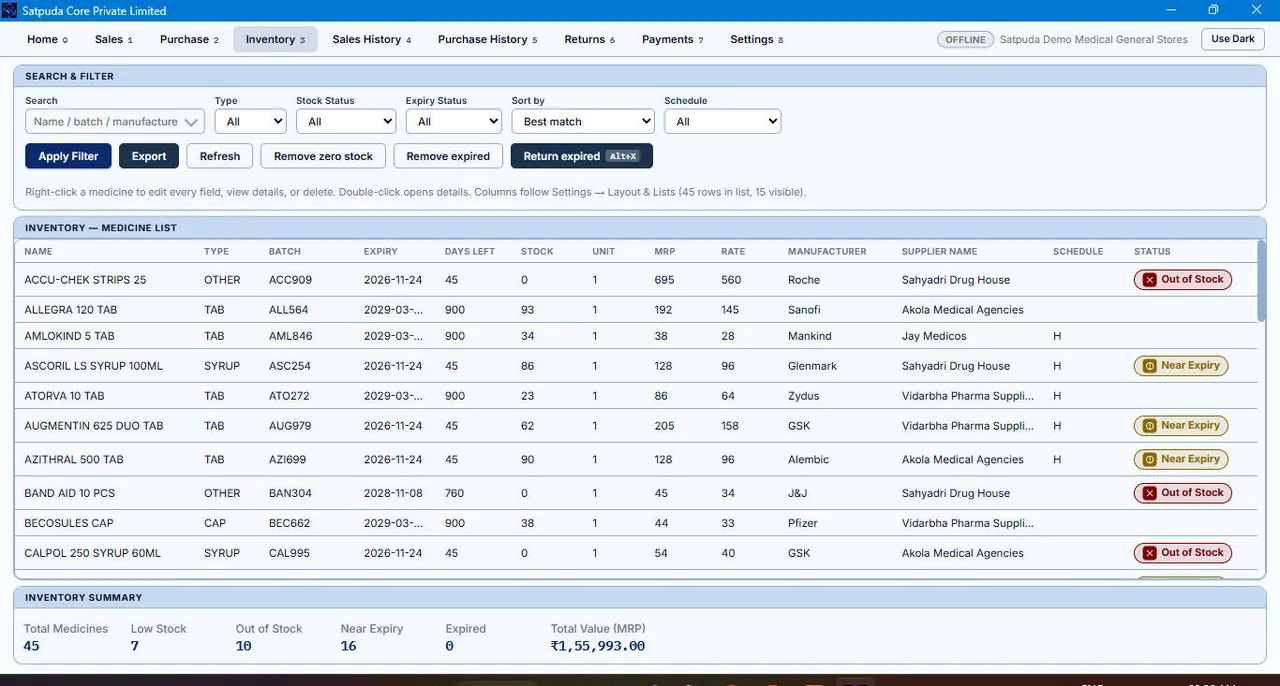
Task: Select CALPOL 250 SYRUP 60ML row
Action: coord(636,553)
